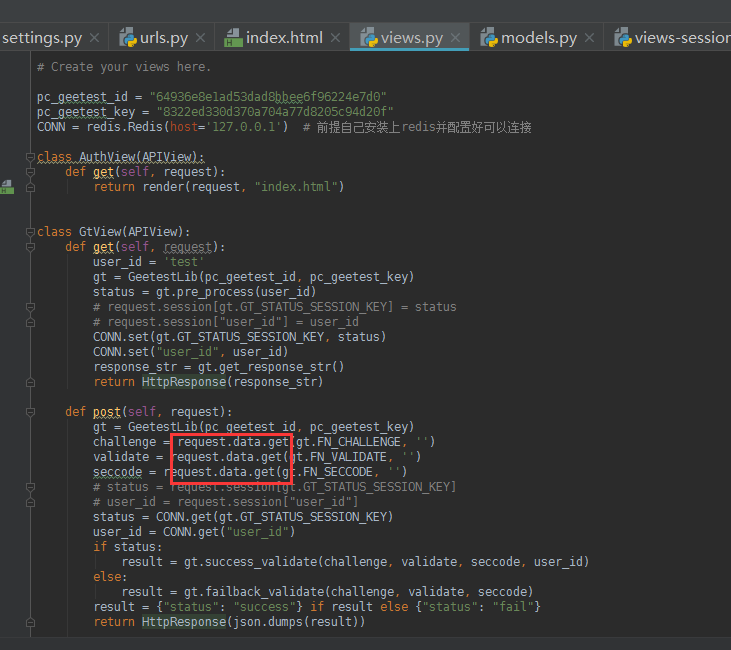Click the Python file icon on models.py tab
This screenshot has width=731, height=650.
[489, 38]
